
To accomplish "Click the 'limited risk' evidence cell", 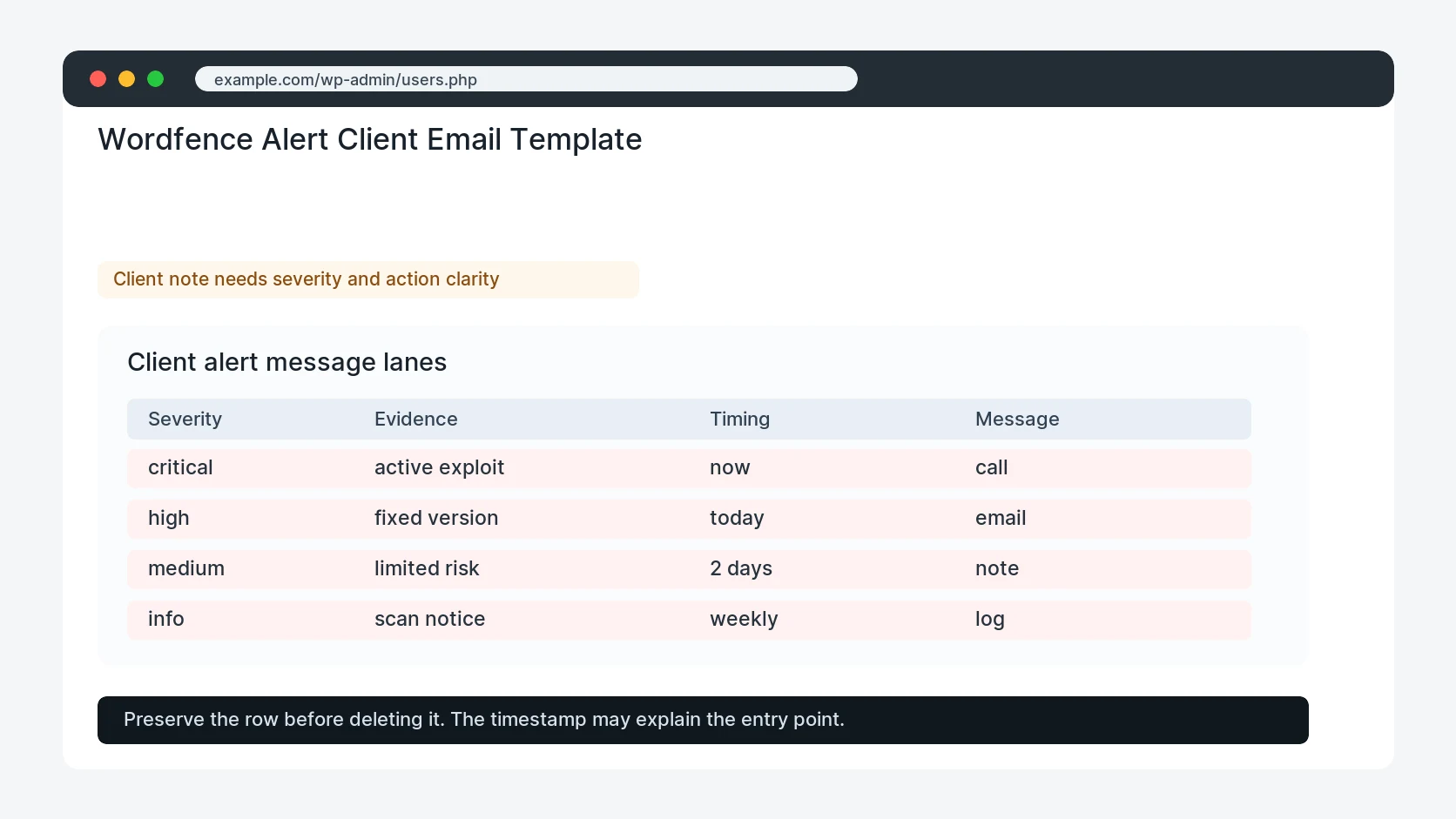I will tap(427, 569).
